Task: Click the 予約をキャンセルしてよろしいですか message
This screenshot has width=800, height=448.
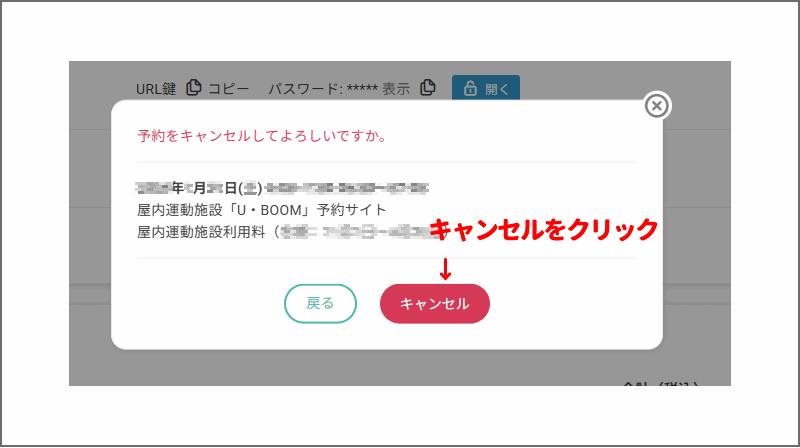Action: (x=262, y=135)
